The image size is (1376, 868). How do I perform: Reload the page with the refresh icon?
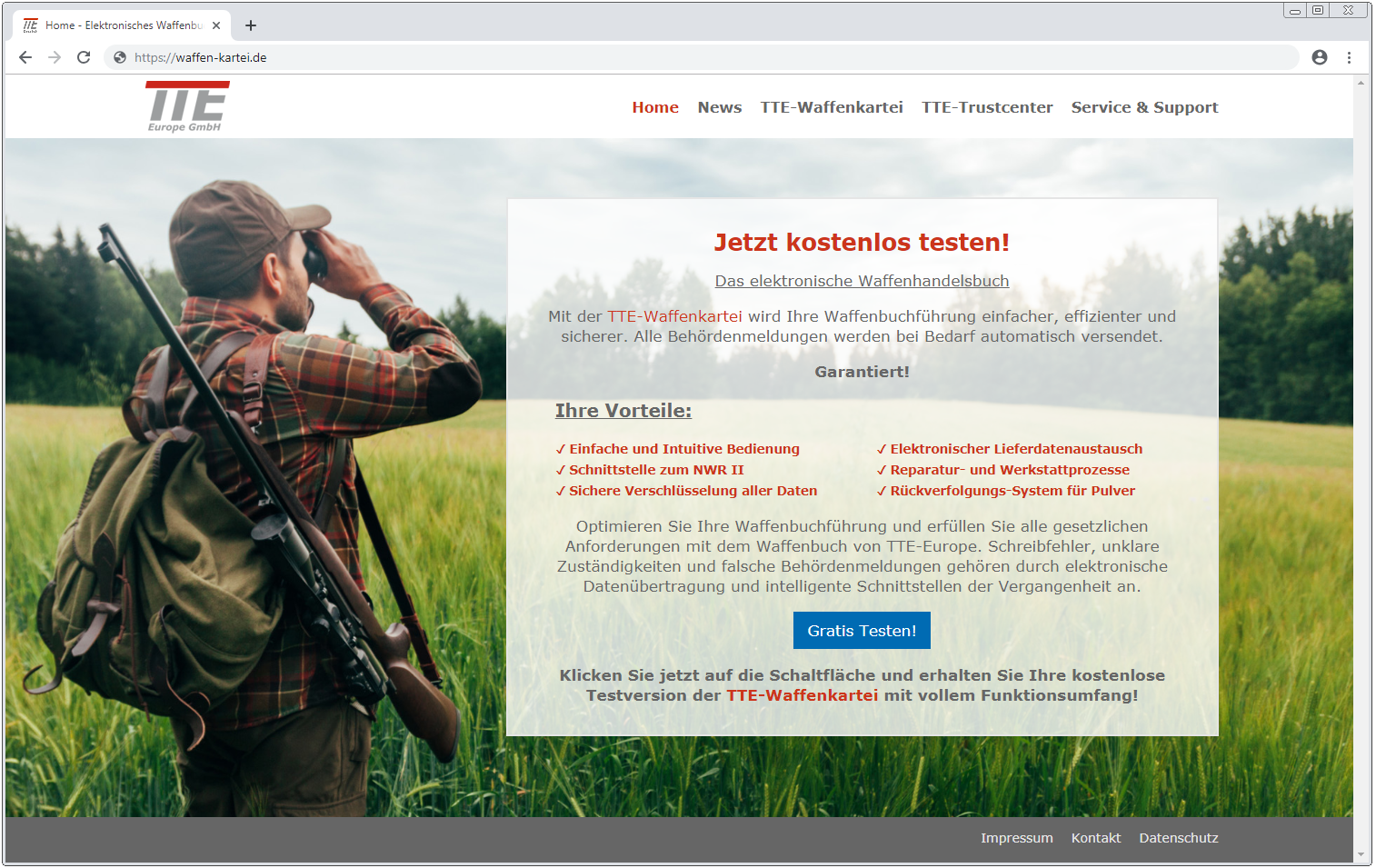click(x=84, y=57)
